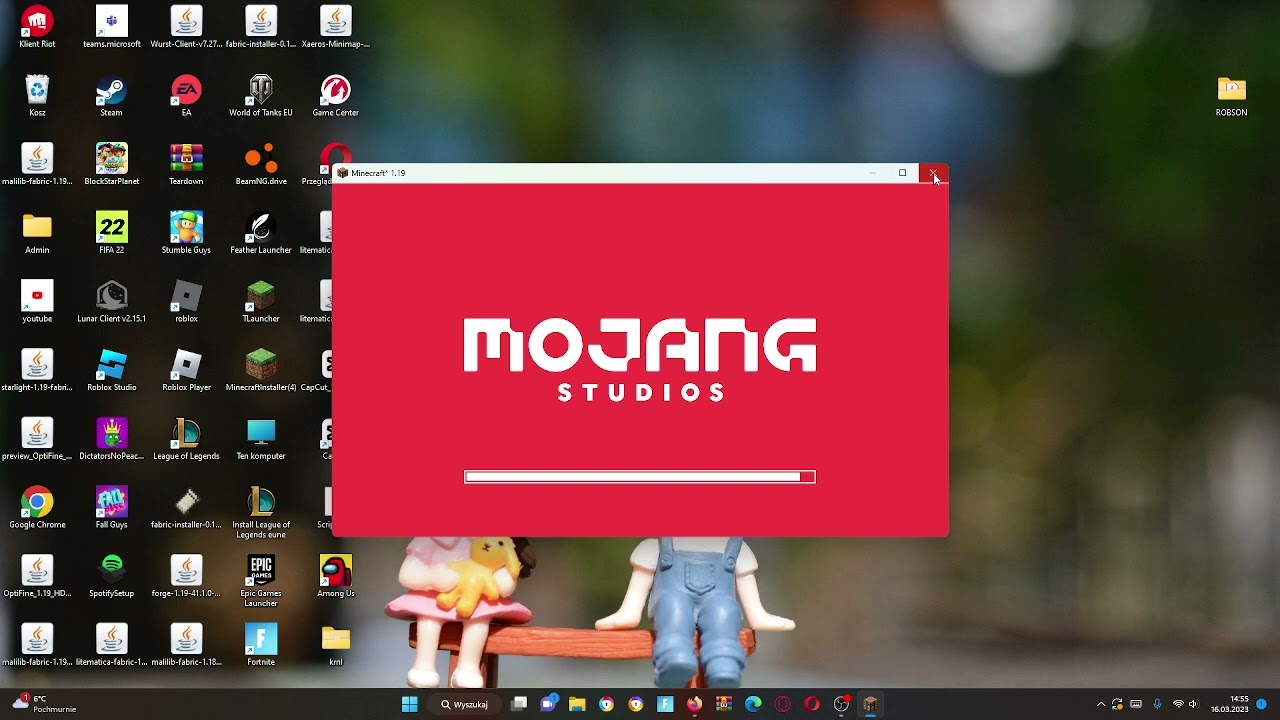
Task: Open the Windows Start menu
Action: pos(409,704)
